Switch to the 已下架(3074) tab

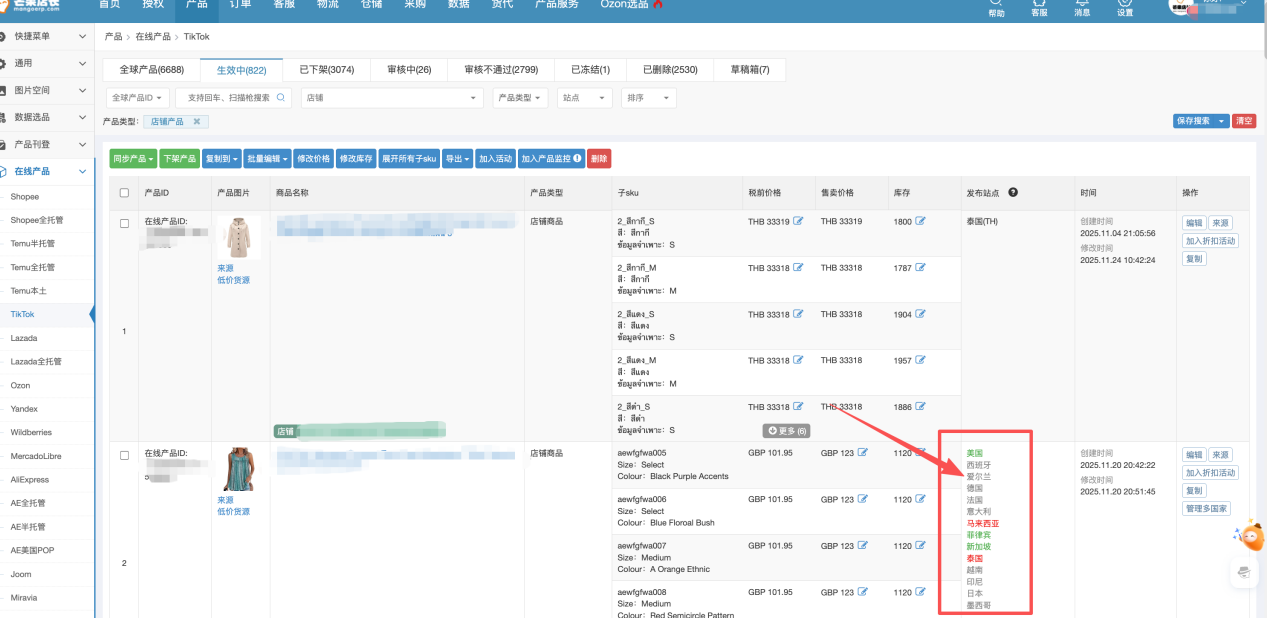click(x=327, y=70)
